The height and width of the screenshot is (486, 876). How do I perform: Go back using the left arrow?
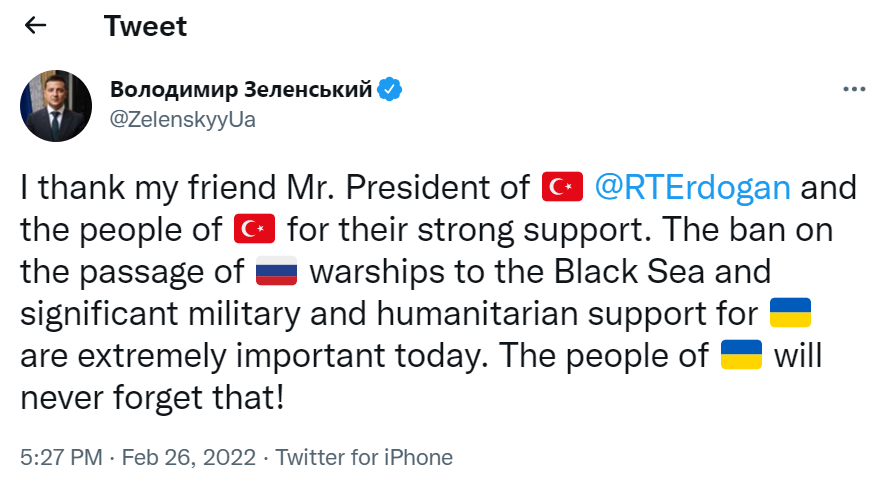coord(35,26)
